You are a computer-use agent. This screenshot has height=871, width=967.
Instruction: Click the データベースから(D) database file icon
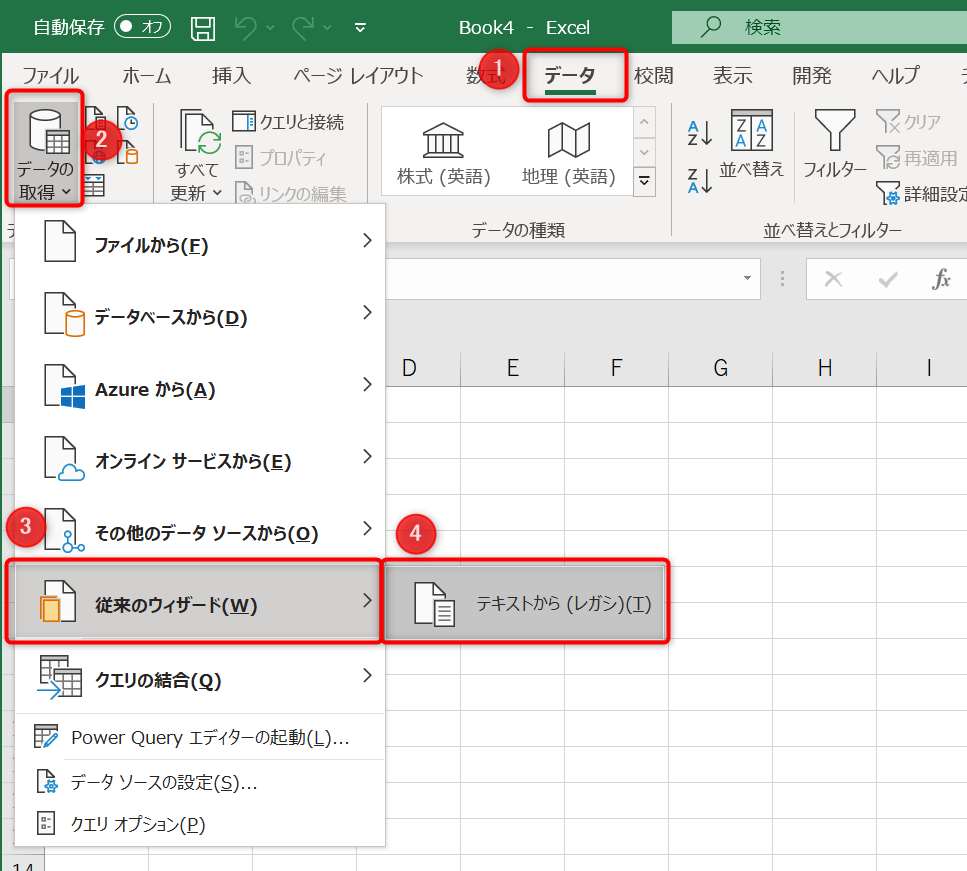64,316
